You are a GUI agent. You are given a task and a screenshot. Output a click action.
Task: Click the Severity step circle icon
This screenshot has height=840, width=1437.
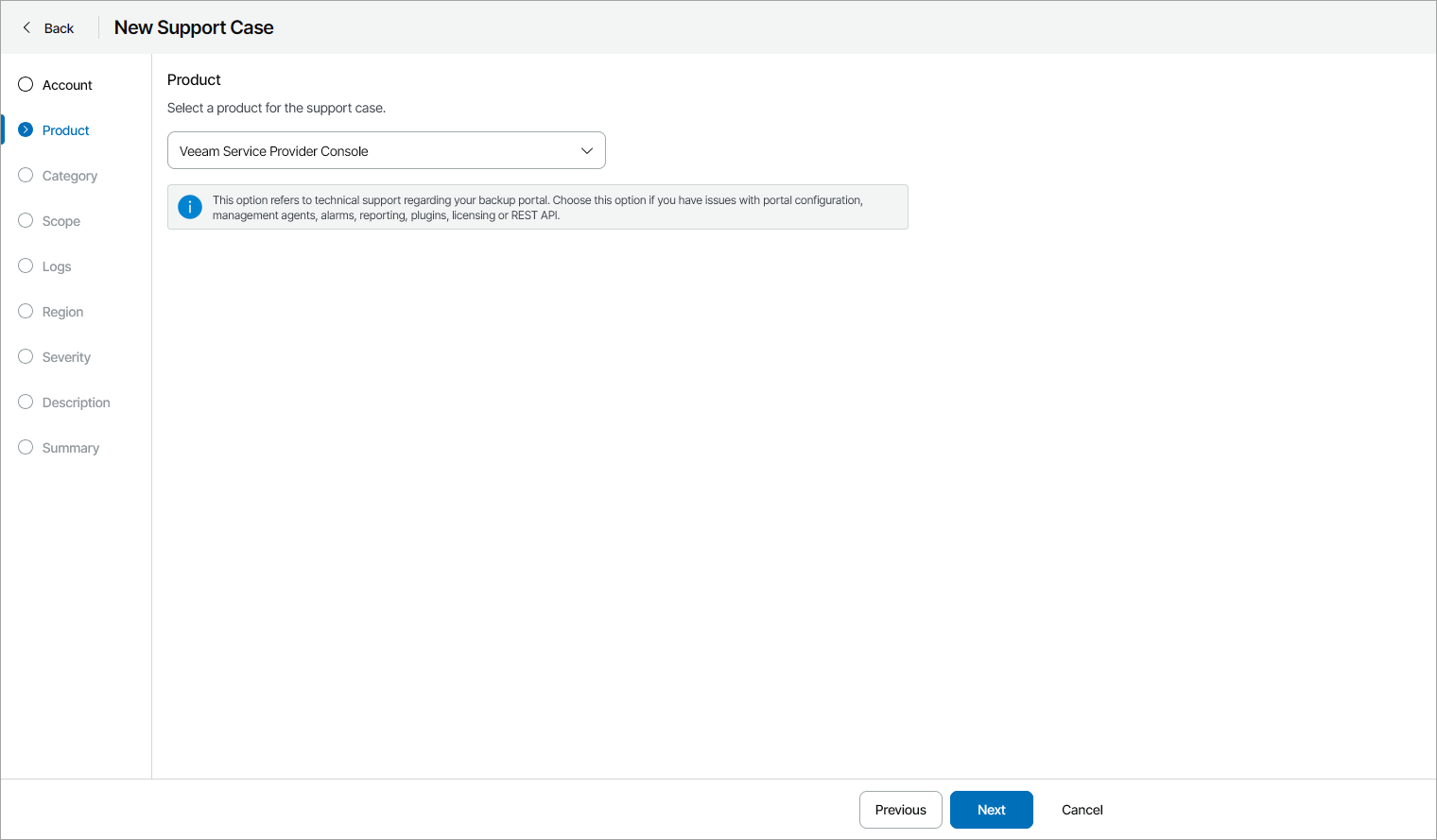(x=26, y=357)
